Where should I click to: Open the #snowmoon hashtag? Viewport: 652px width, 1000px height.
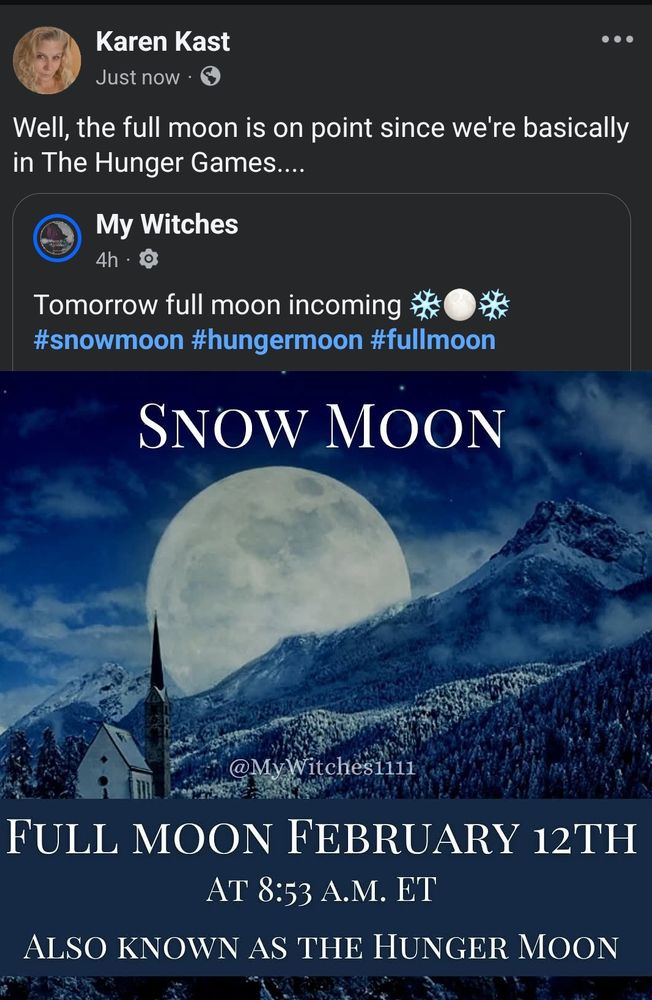108,340
